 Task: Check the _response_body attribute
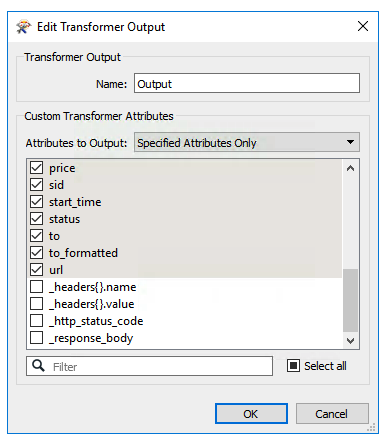[36, 338]
